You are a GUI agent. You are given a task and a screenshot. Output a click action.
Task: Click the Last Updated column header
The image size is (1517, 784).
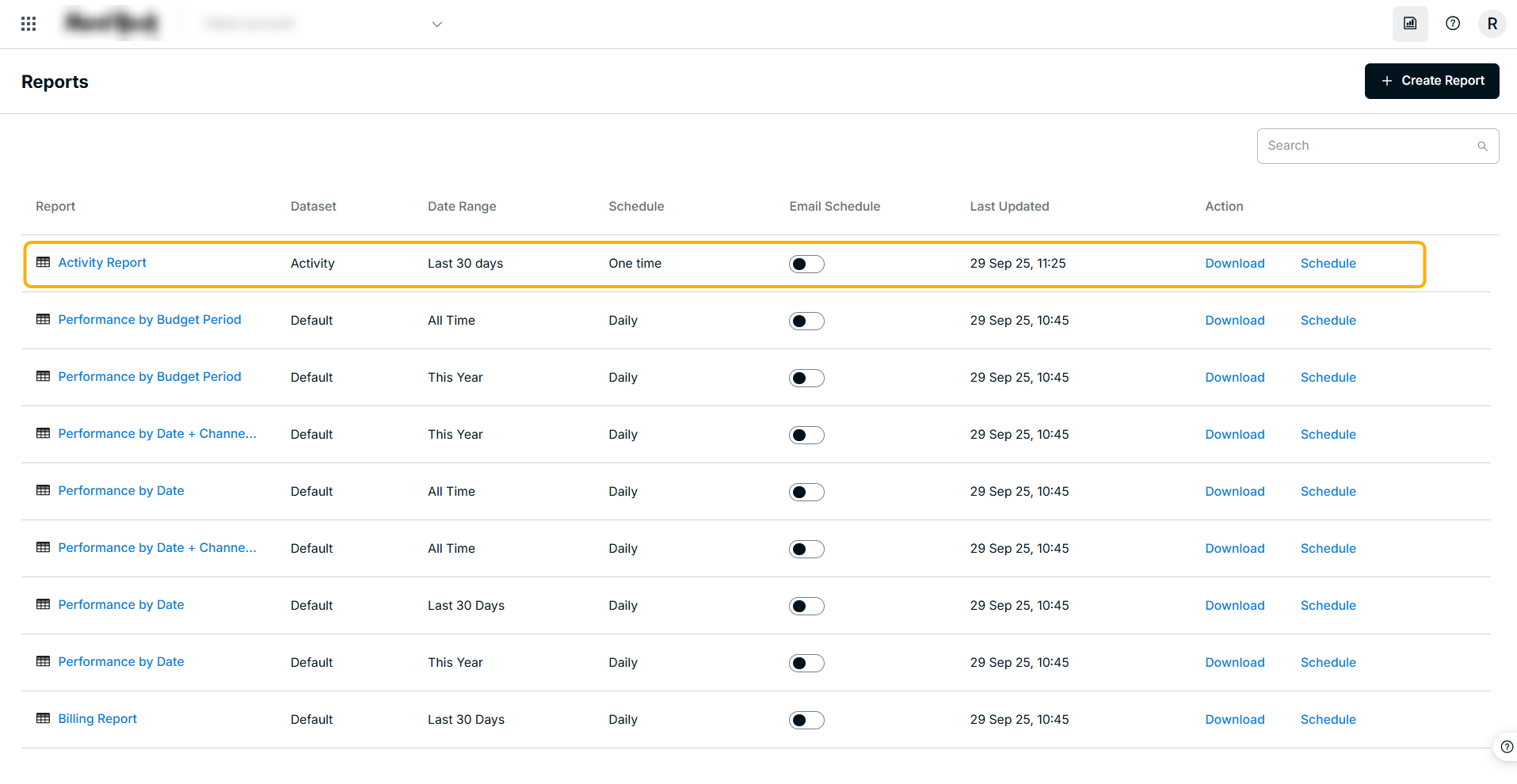tap(1009, 207)
